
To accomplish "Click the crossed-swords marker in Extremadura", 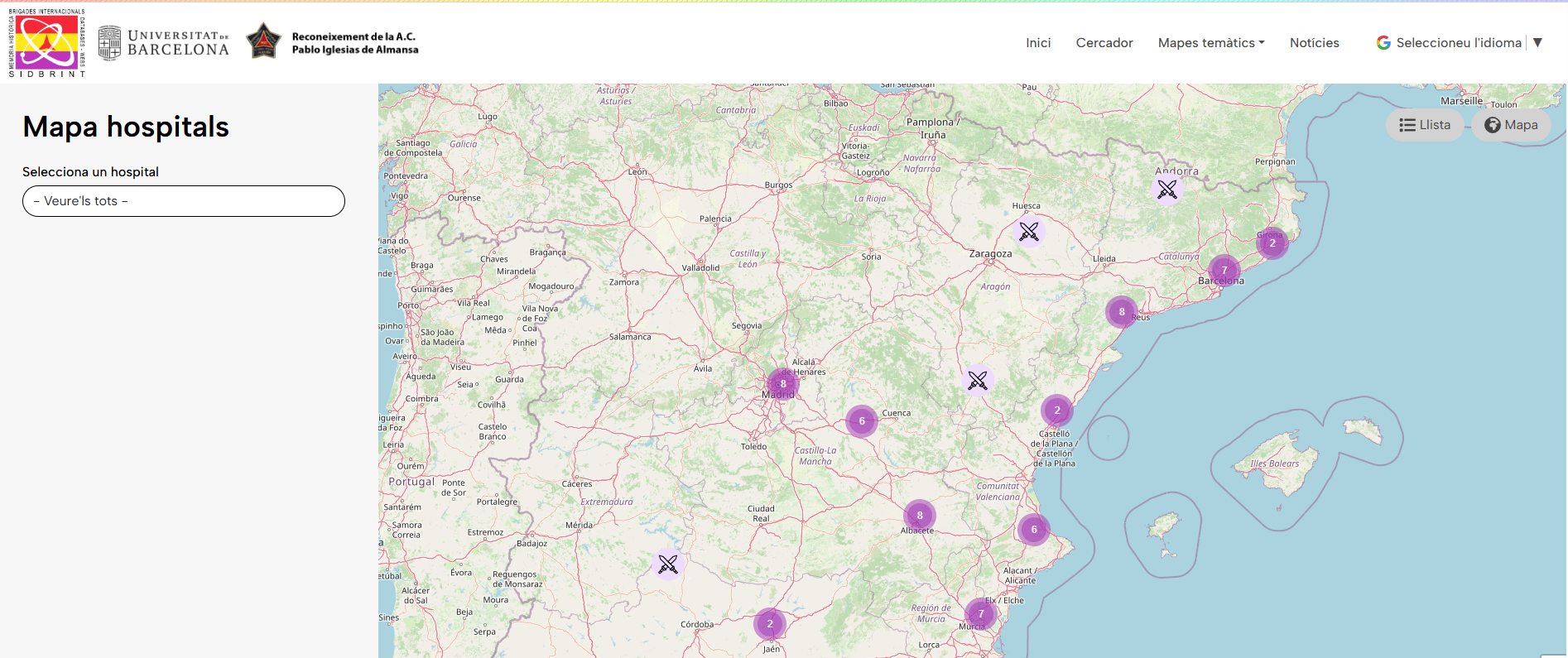I will point(668,564).
